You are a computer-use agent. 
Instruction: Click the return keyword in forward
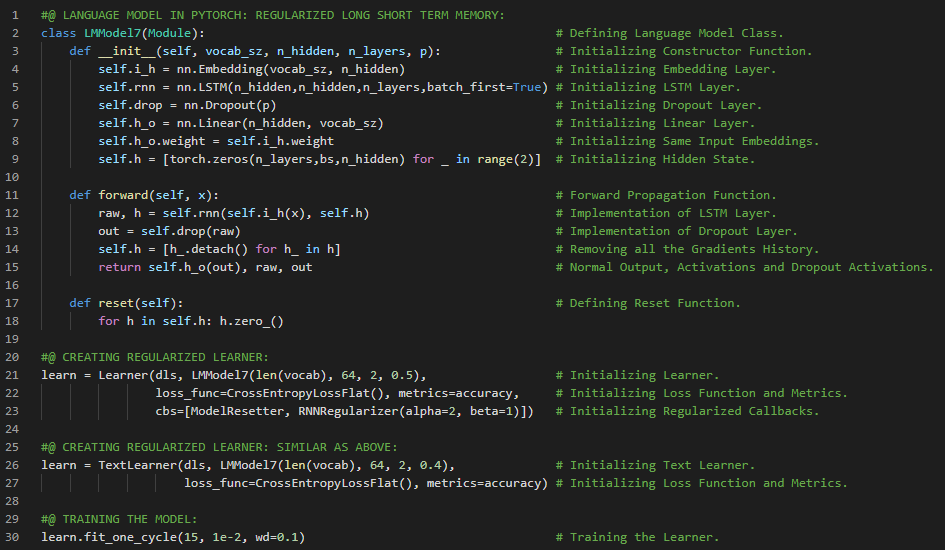(x=119, y=267)
